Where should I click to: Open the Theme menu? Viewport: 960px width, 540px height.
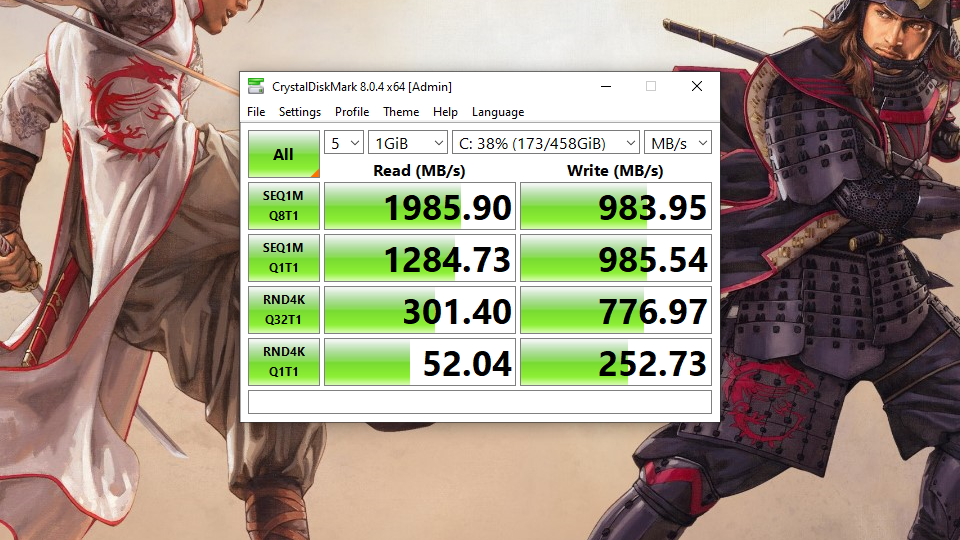click(x=401, y=112)
